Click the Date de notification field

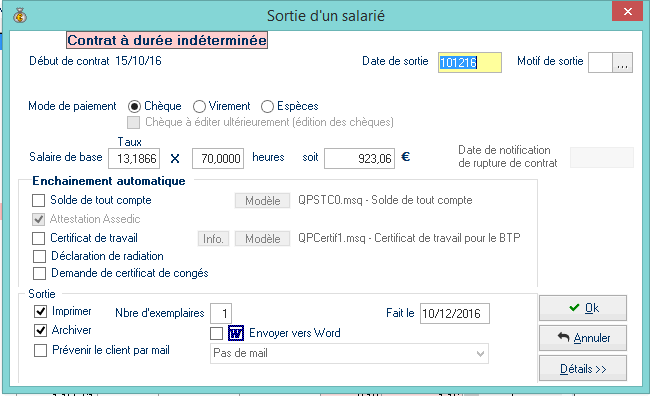(x=602, y=158)
